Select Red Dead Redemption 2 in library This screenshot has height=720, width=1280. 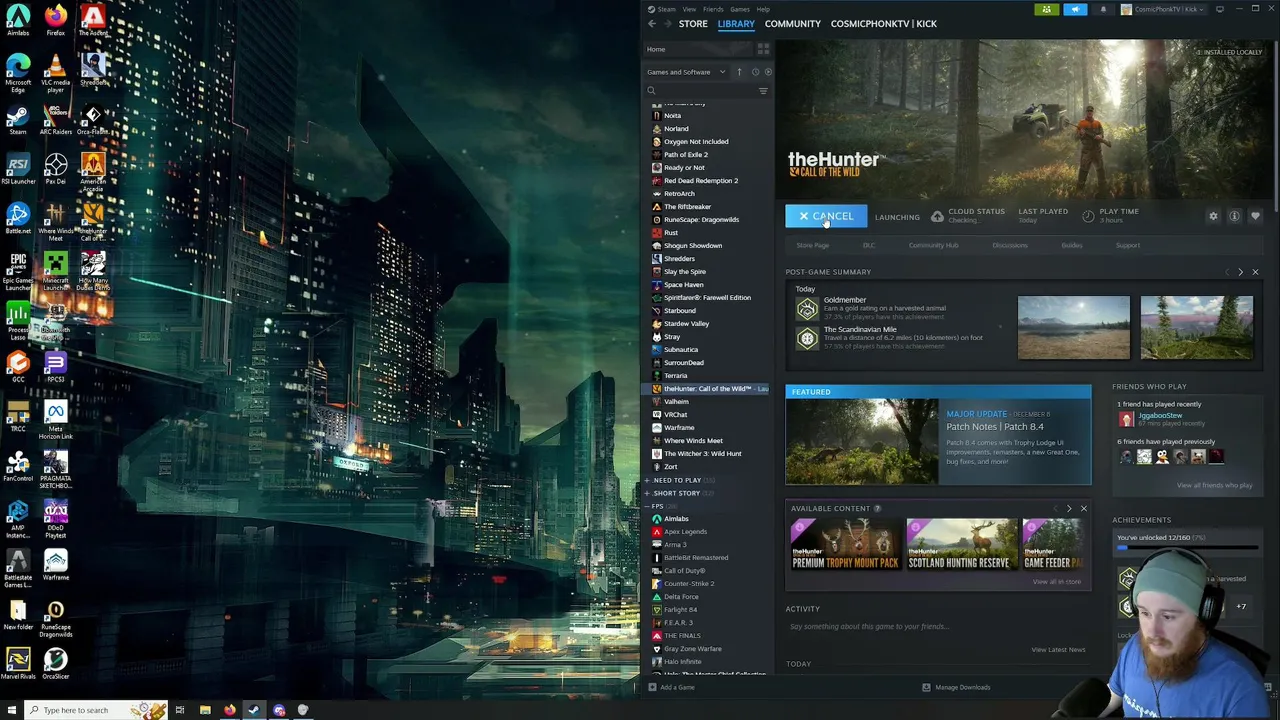point(701,181)
